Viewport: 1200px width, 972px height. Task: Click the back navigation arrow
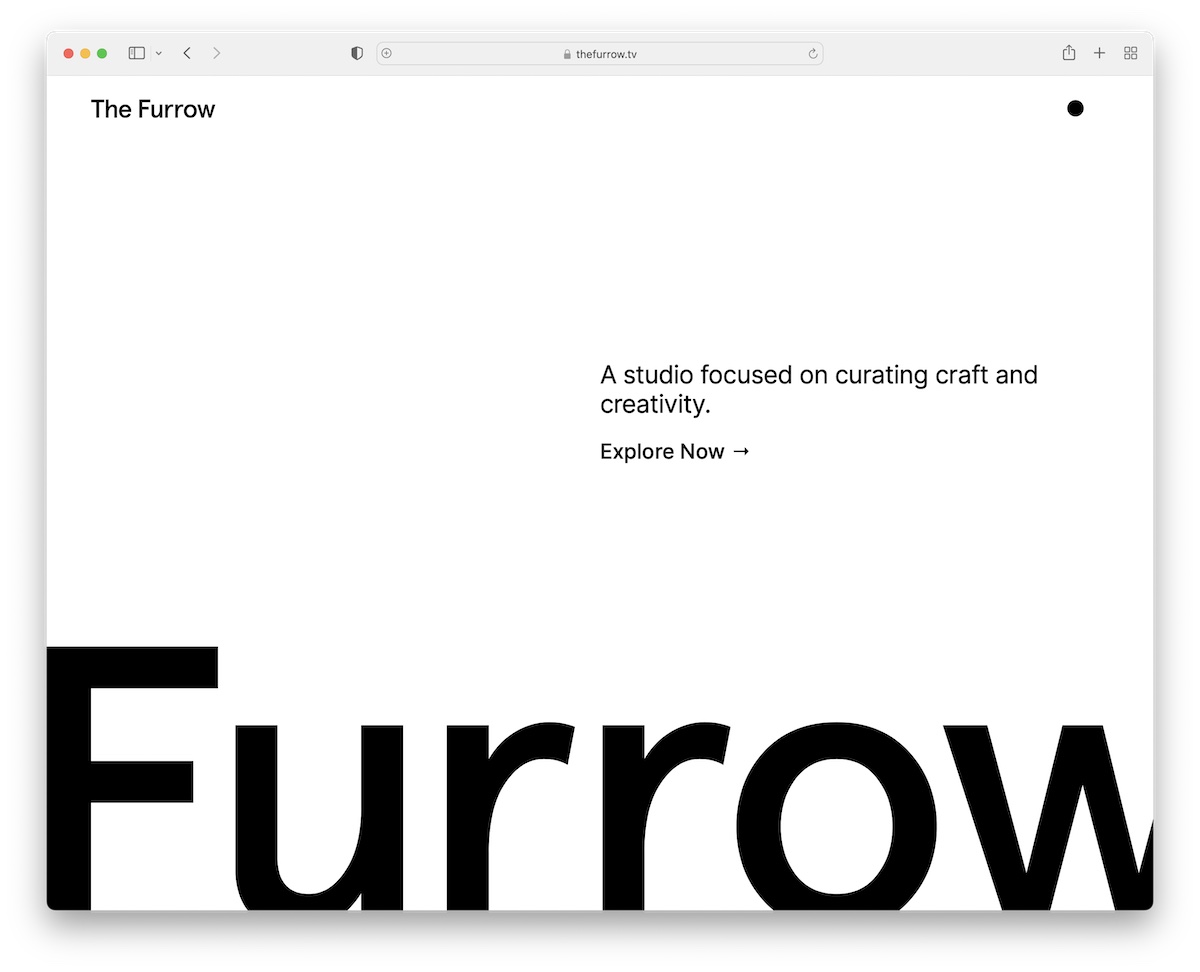point(187,53)
